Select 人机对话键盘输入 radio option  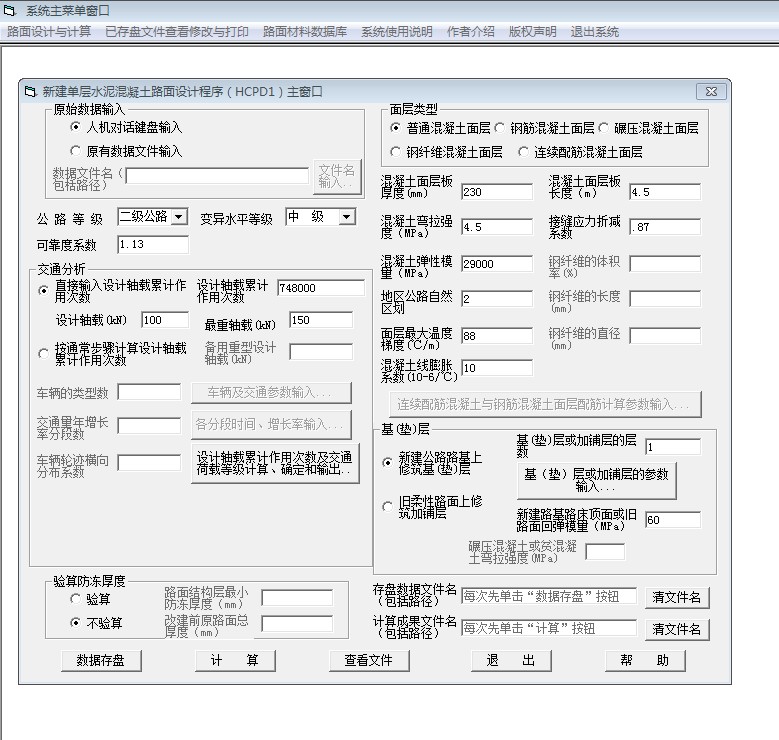[x=75, y=128]
